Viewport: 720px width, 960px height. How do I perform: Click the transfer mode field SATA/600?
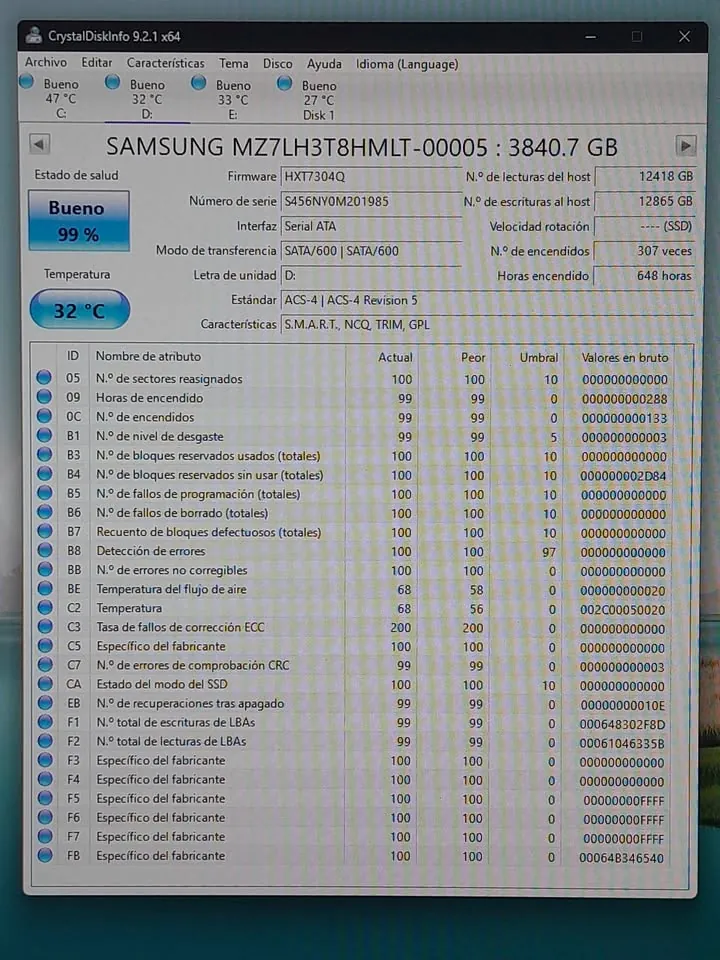371,250
